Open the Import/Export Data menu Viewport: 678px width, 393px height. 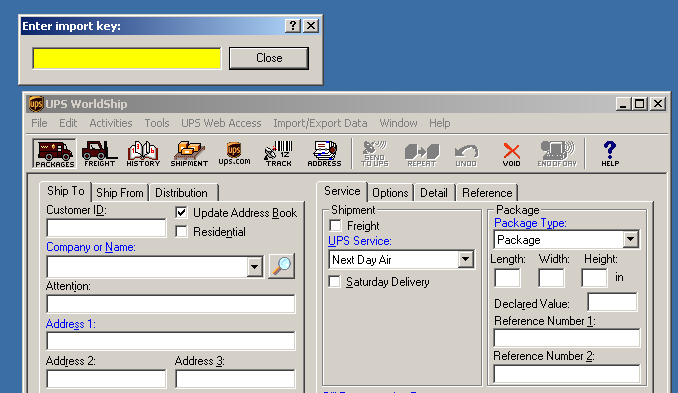pos(320,123)
